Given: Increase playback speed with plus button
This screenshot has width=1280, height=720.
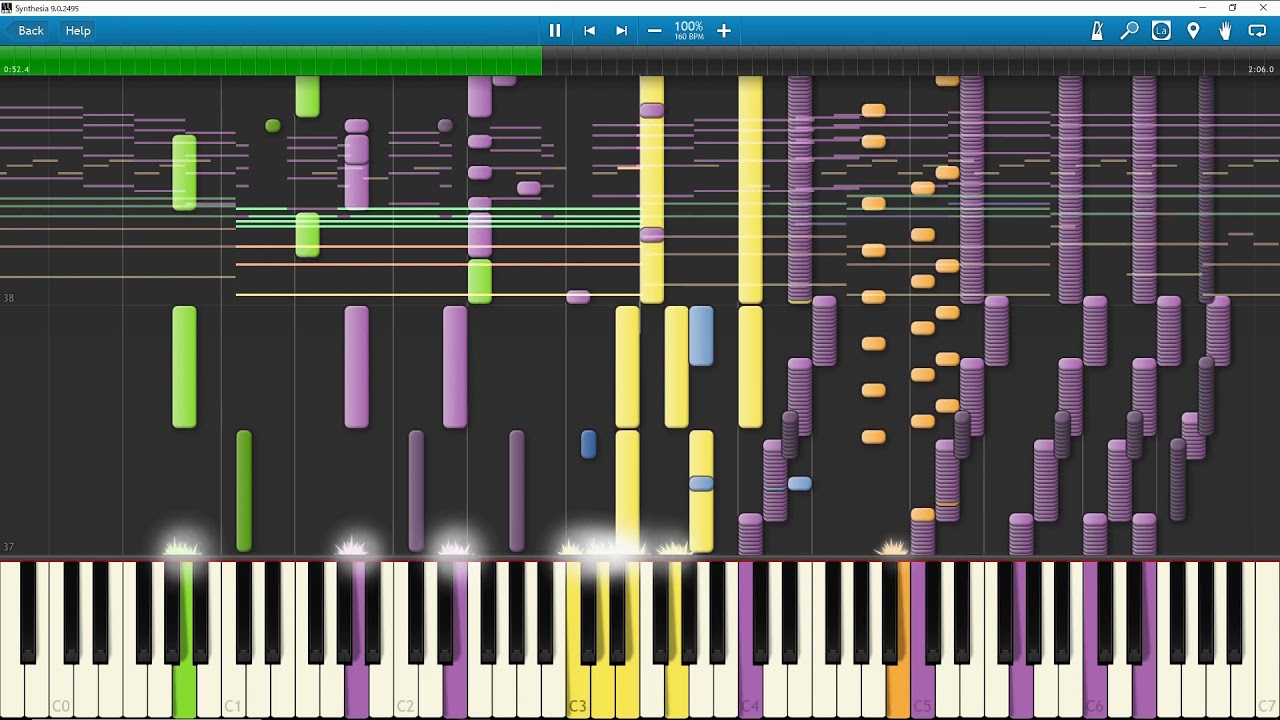Looking at the screenshot, I should coord(724,31).
